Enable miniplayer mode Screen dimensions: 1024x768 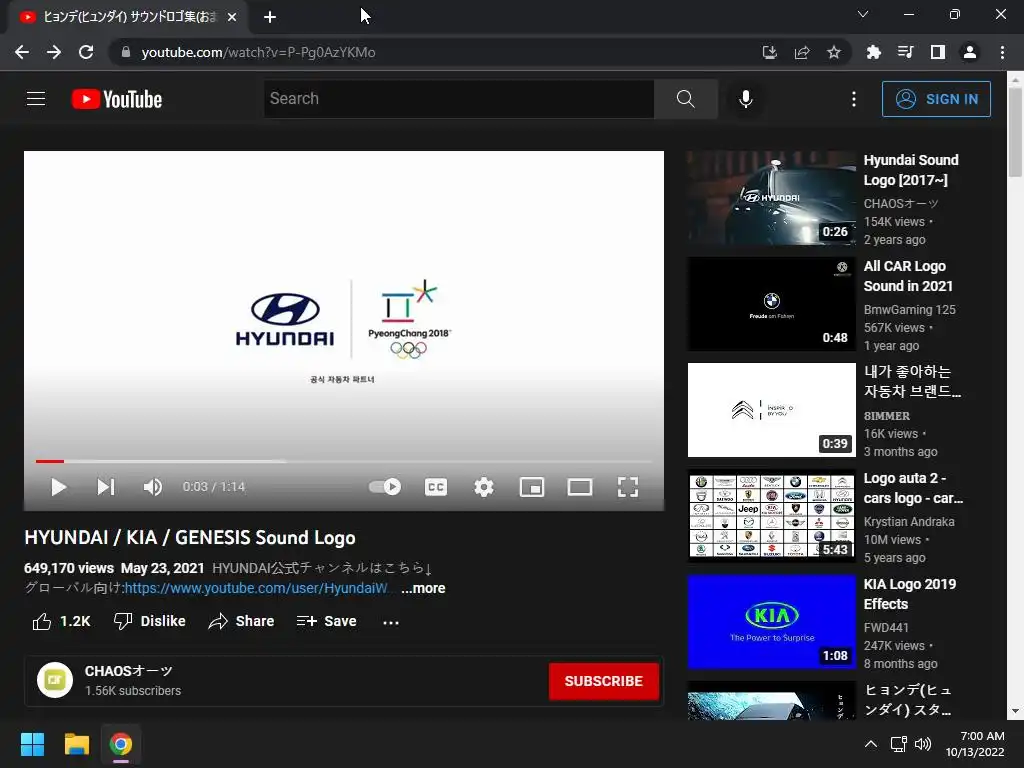click(x=532, y=487)
